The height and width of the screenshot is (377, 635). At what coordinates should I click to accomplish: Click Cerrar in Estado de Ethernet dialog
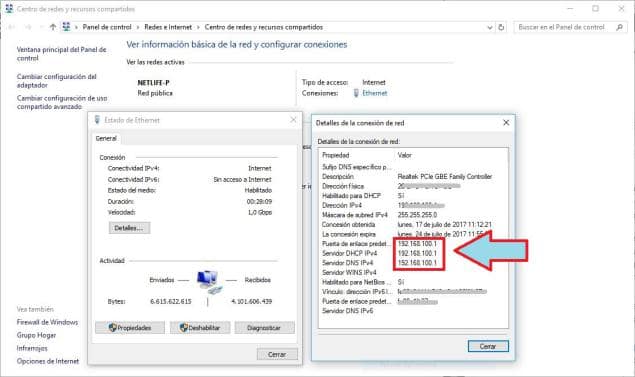click(277, 354)
